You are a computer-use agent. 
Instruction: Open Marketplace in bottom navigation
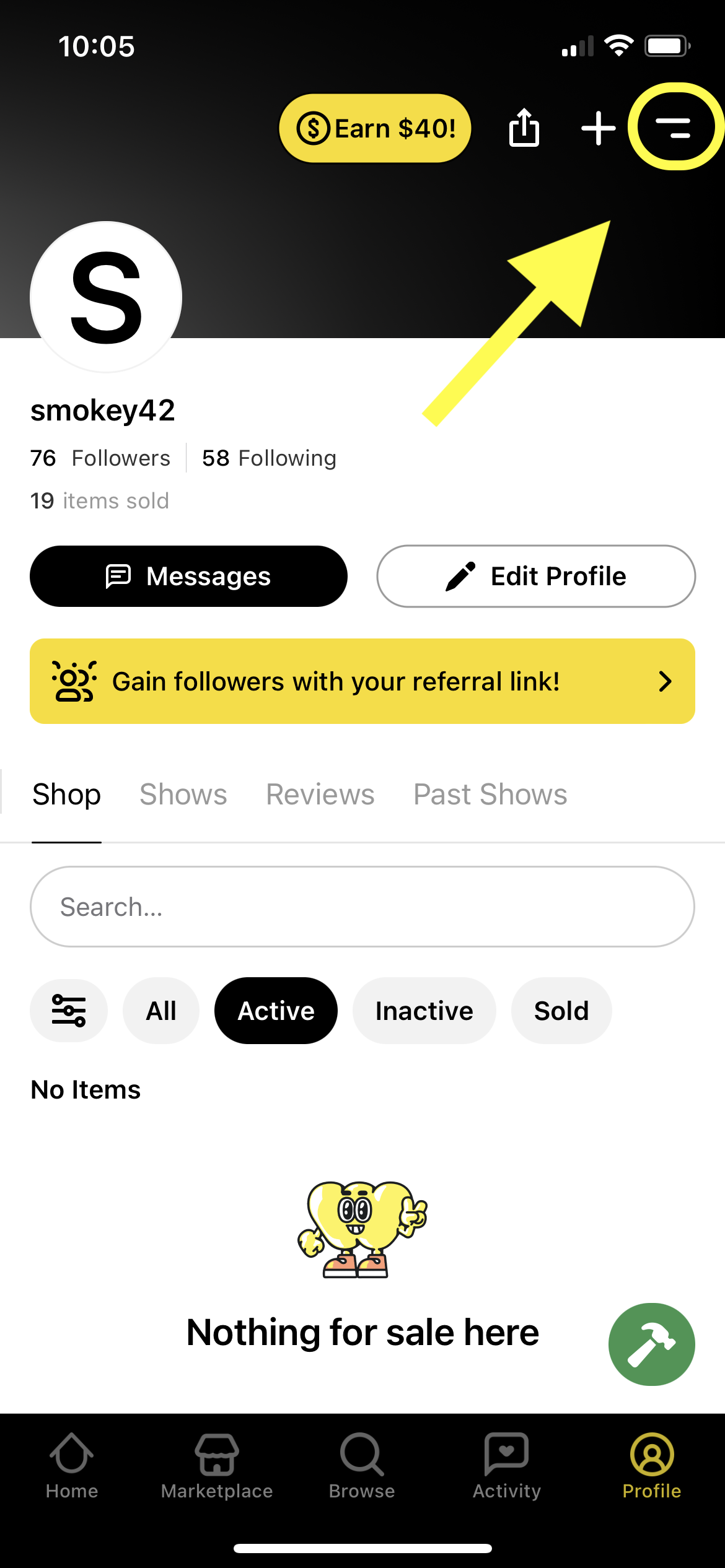tap(217, 1466)
